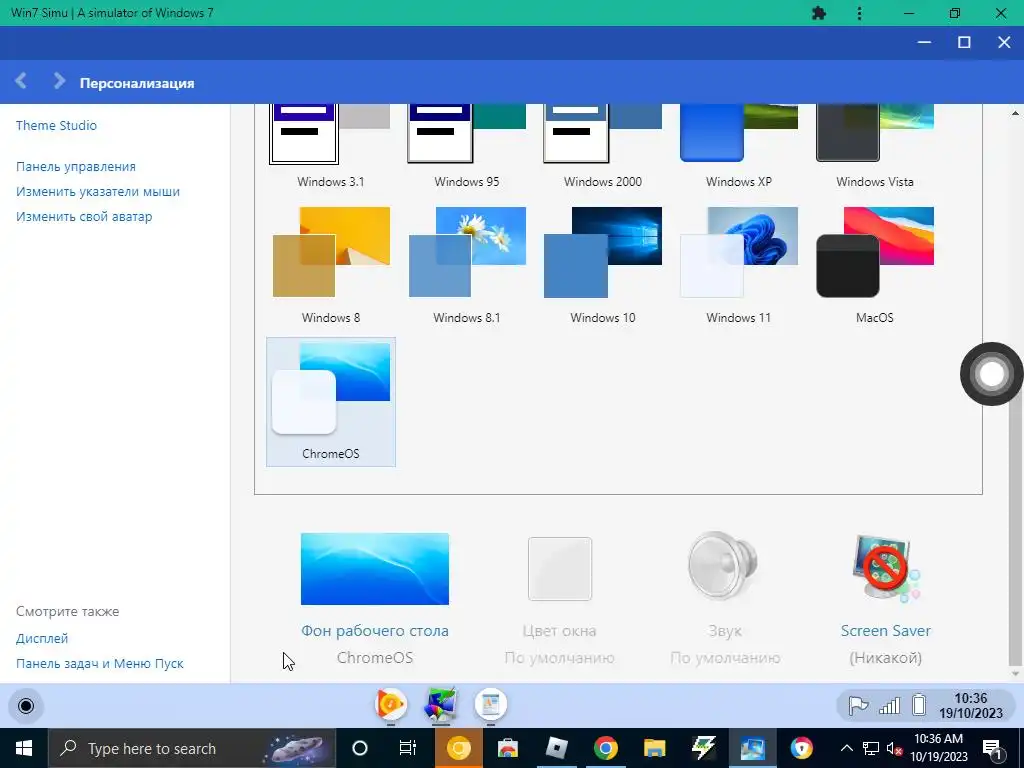Show hidden tray icons chevron
Image resolution: width=1024 pixels, height=768 pixels.
(846, 748)
